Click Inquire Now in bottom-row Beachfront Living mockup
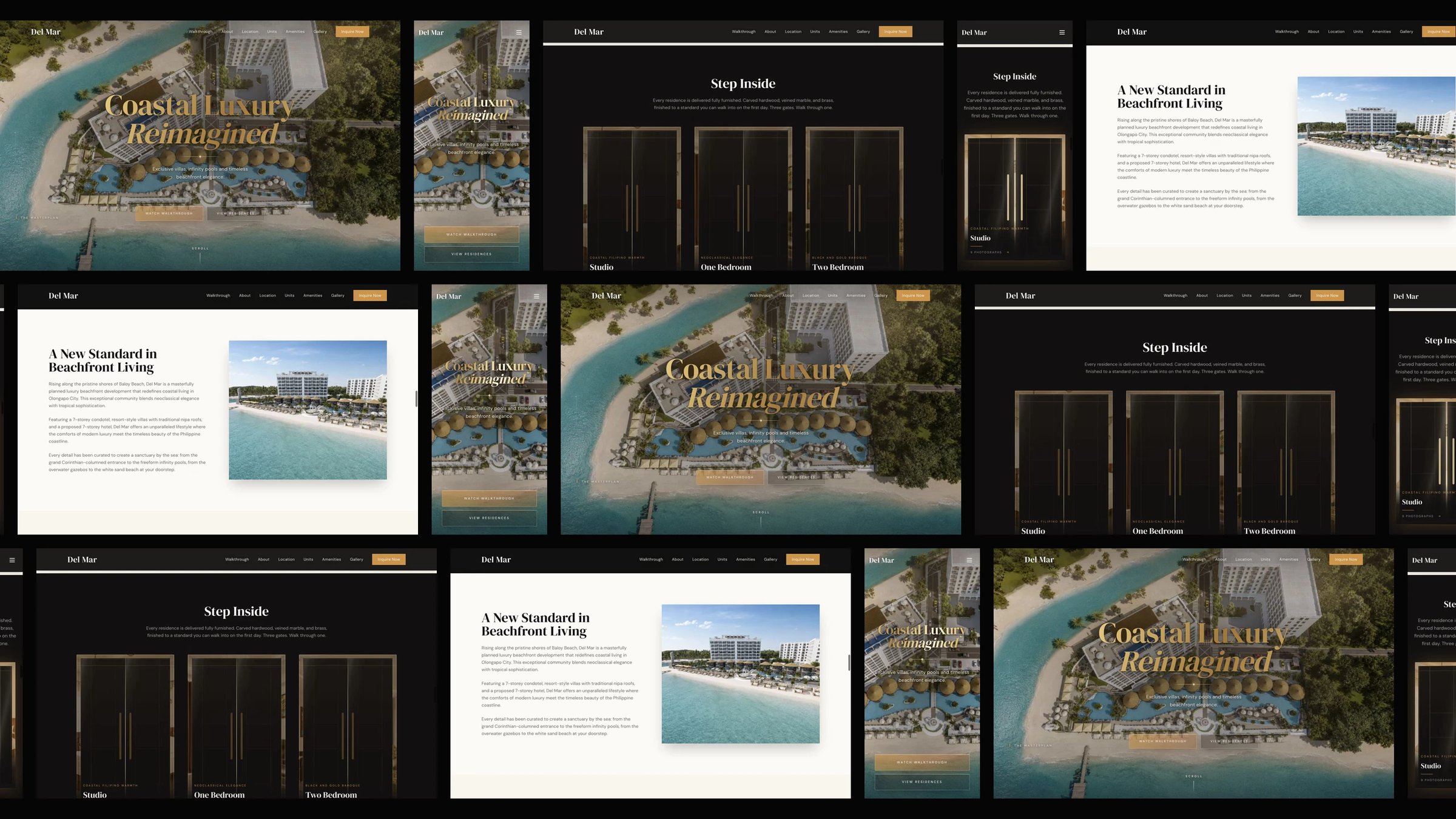 803,559
